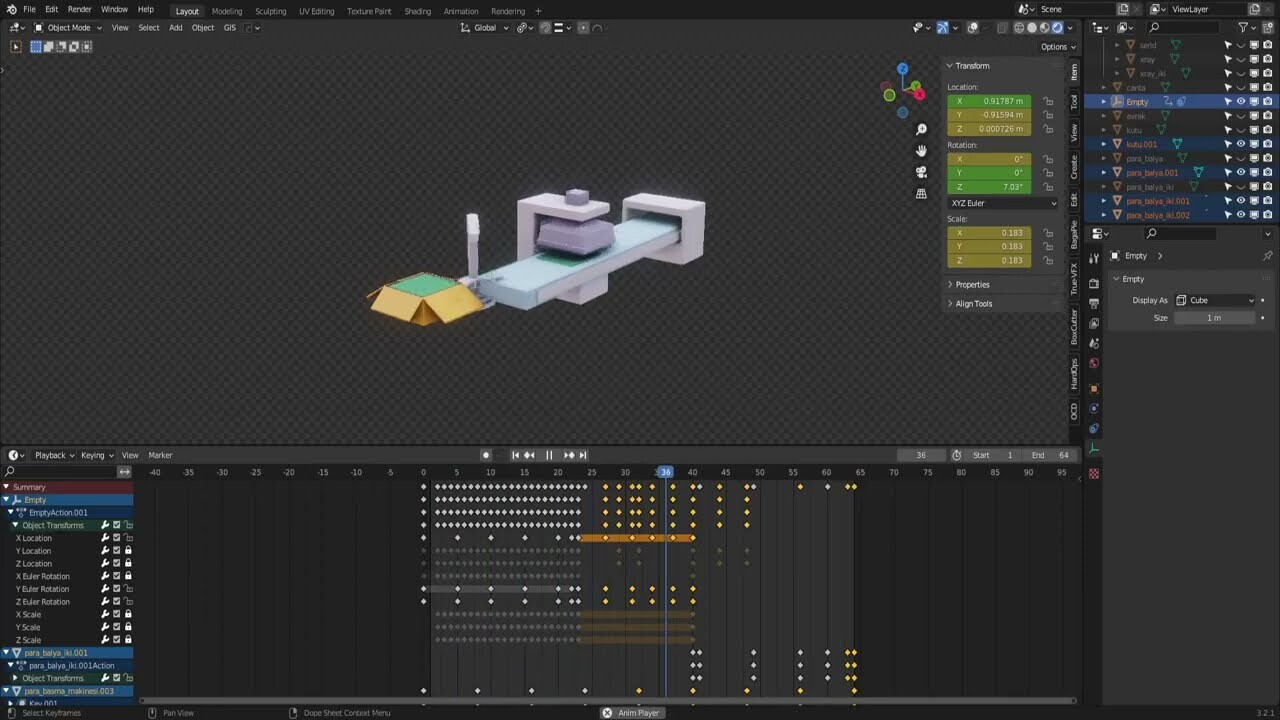Click the current frame field showing 36

click(920, 455)
